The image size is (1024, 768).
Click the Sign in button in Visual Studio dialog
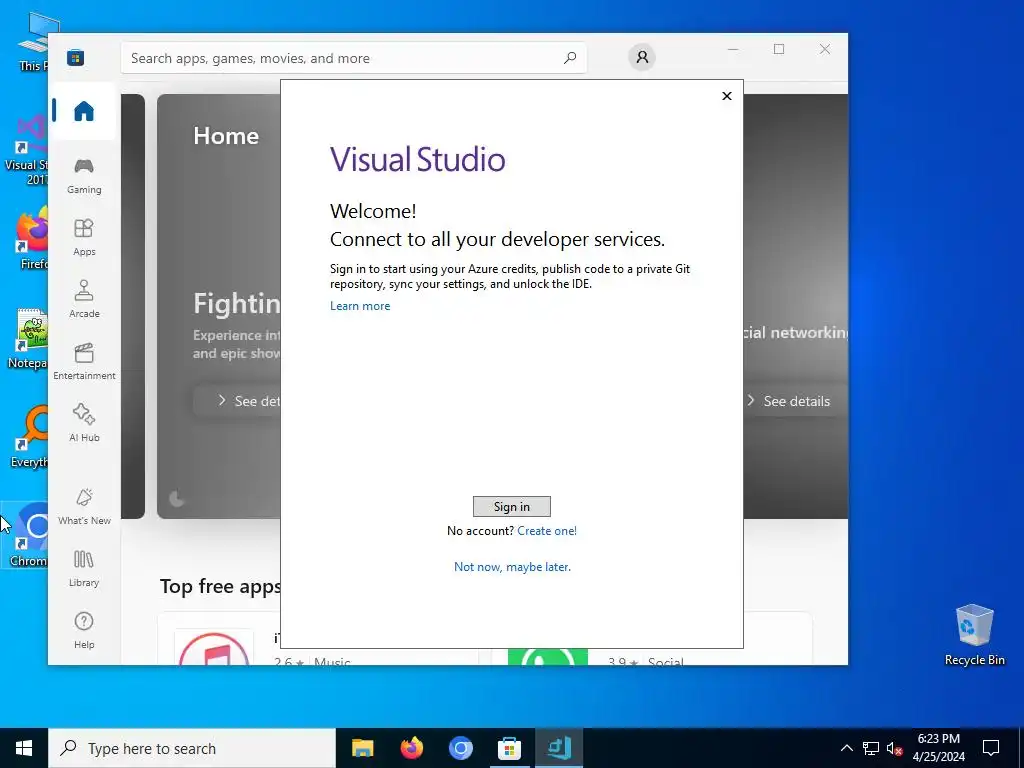click(511, 507)
